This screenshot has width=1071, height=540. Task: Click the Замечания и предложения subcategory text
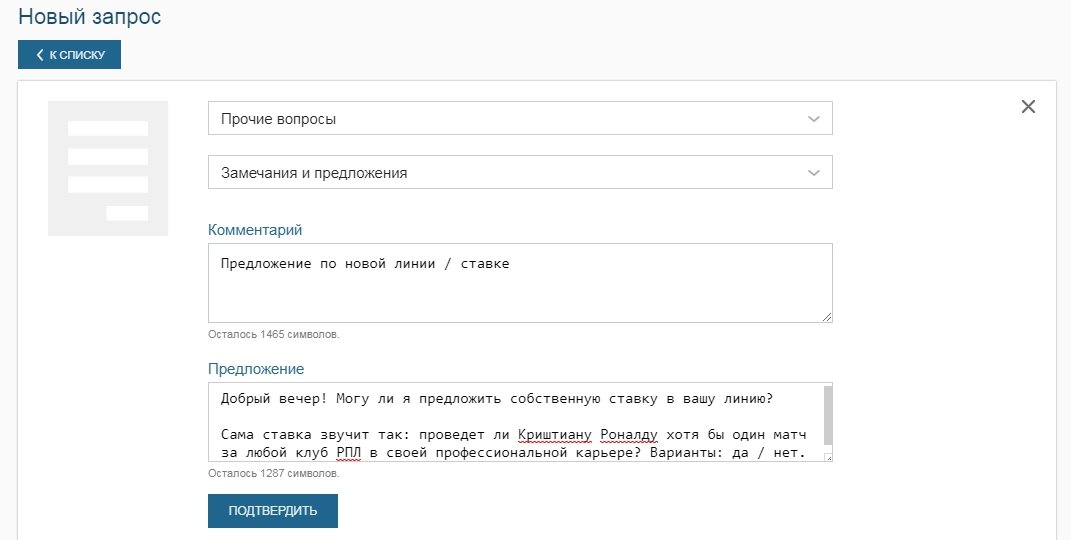click(x=314, y=173)
